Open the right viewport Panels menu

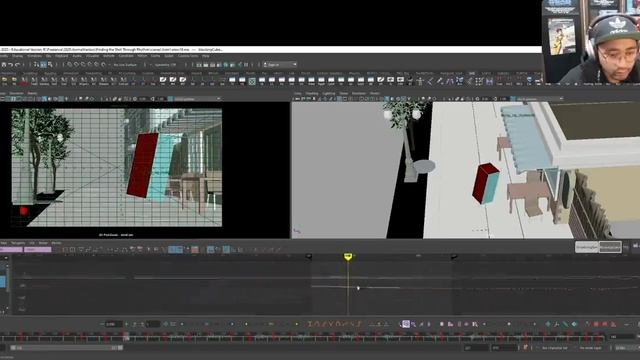(375, 93)
